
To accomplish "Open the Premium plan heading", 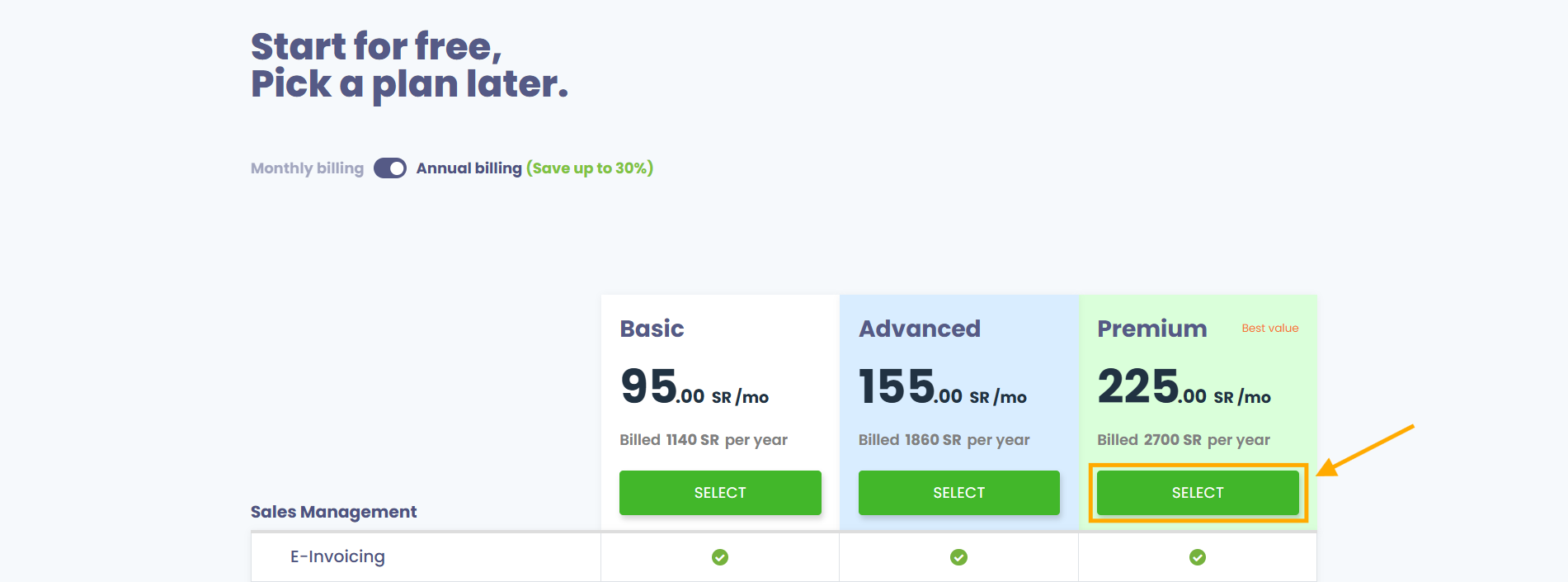I will pyautogui.click(x=1152, y=329).
